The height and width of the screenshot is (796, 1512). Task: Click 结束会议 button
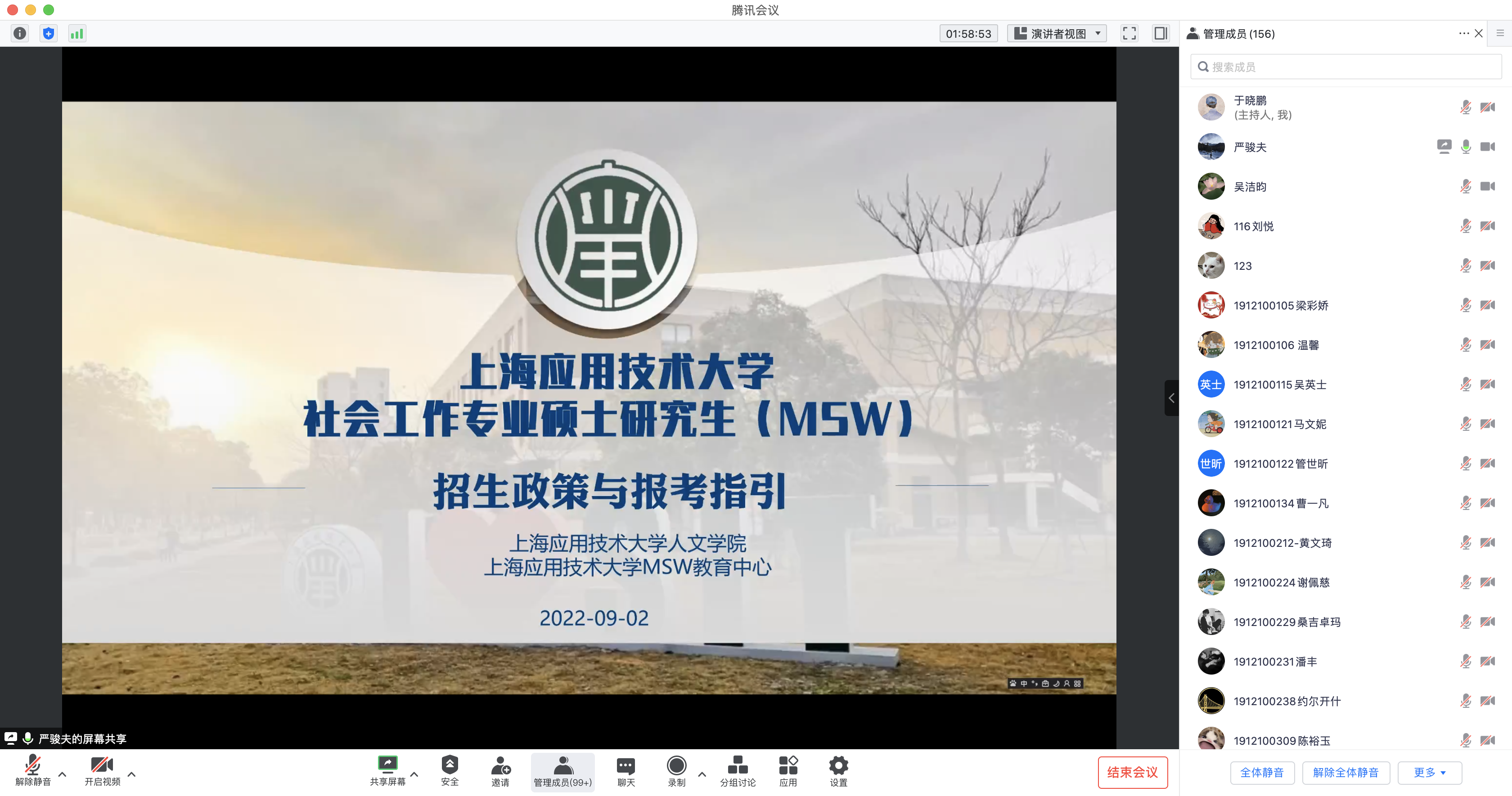pyautogui.click(x=1132, y=773)
